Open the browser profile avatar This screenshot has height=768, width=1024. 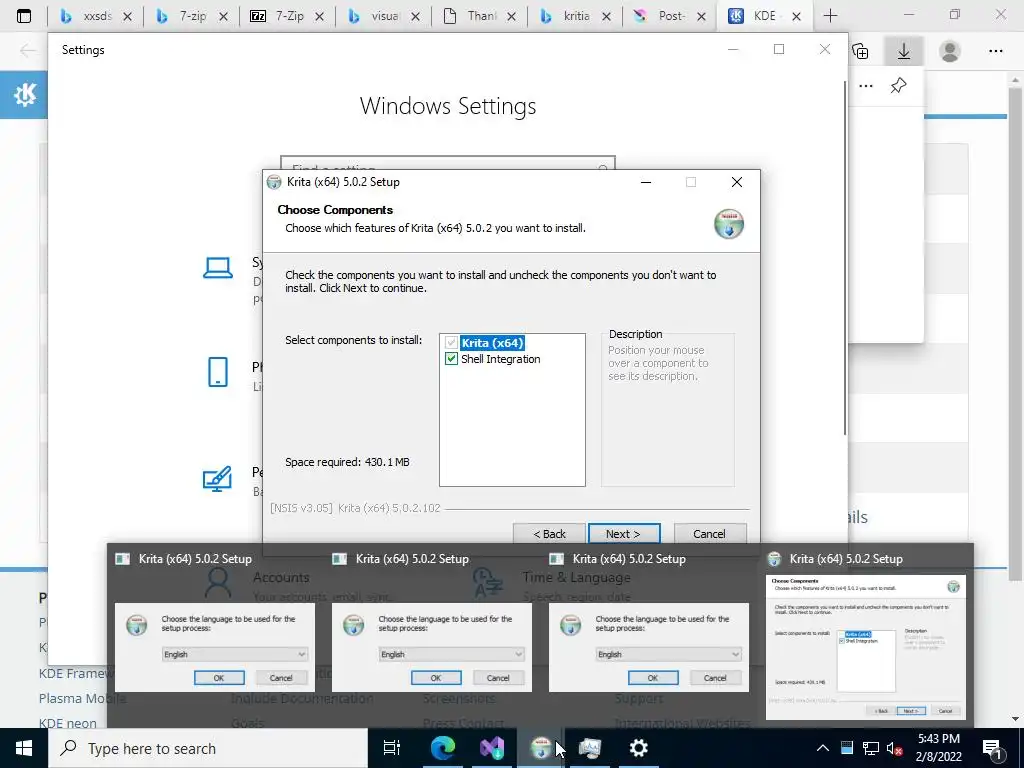coord(950,51)
